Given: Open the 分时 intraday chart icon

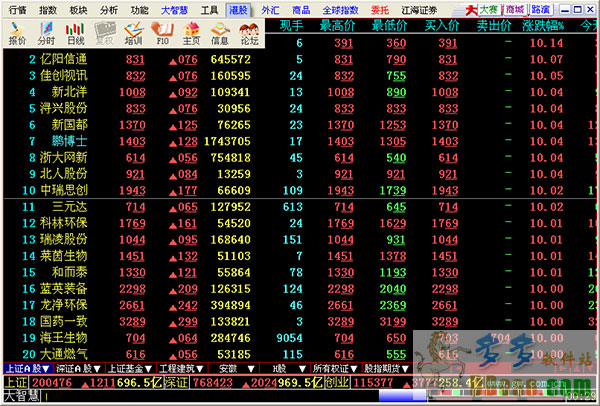Looking at the screenshot, I should [46, 34].
